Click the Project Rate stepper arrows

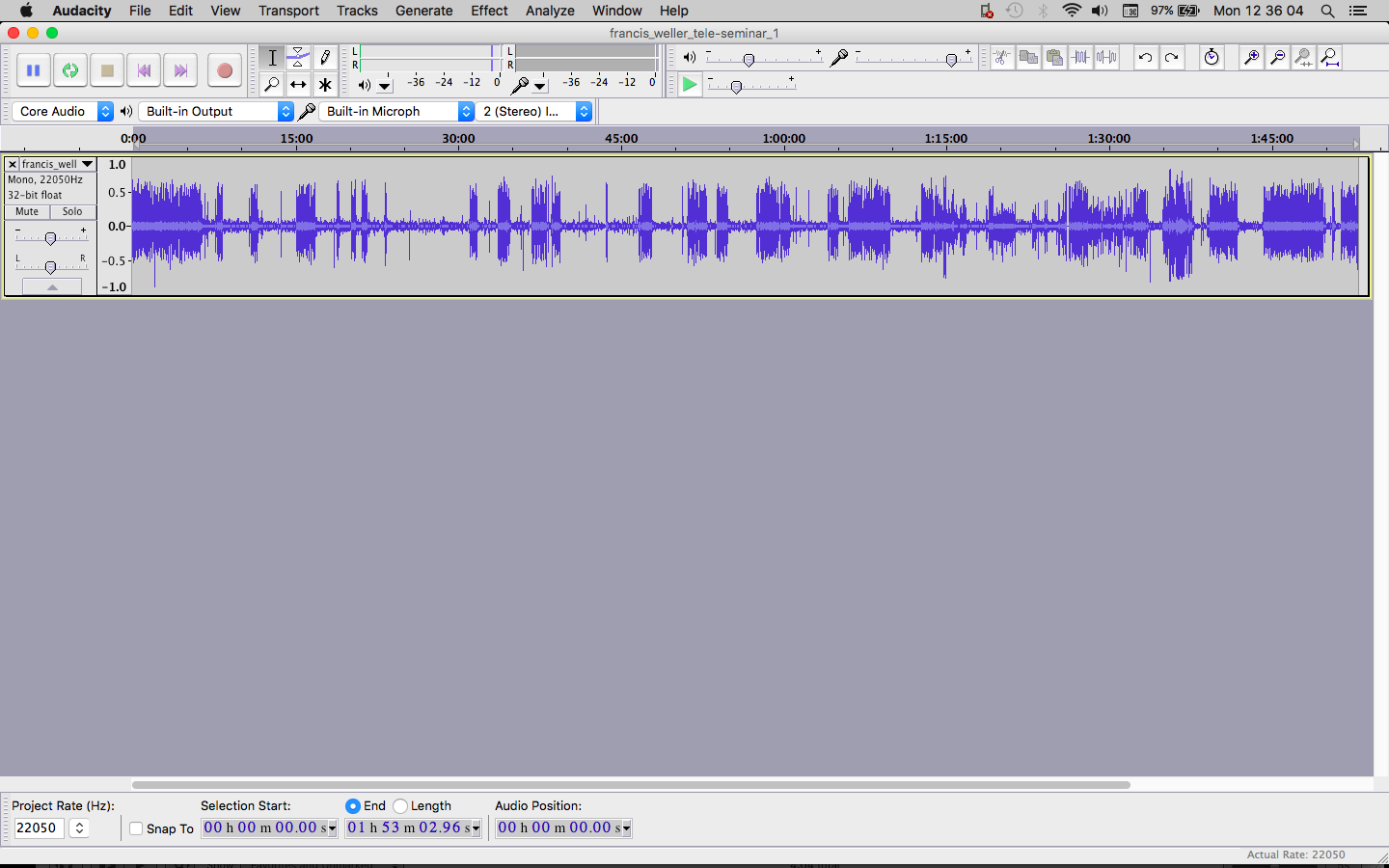(80, 828)
